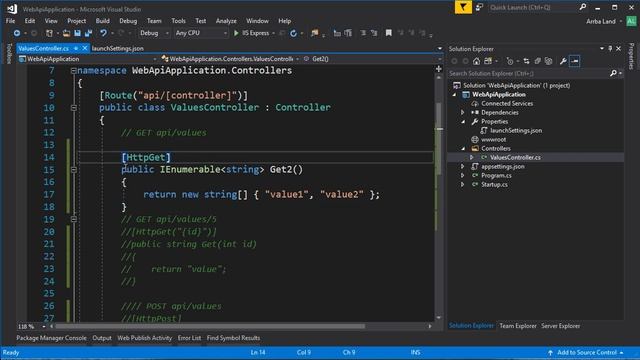This screenshot has height=360, width=640.
Task: Open the Output window tab
Action: [x=102, y=338]
